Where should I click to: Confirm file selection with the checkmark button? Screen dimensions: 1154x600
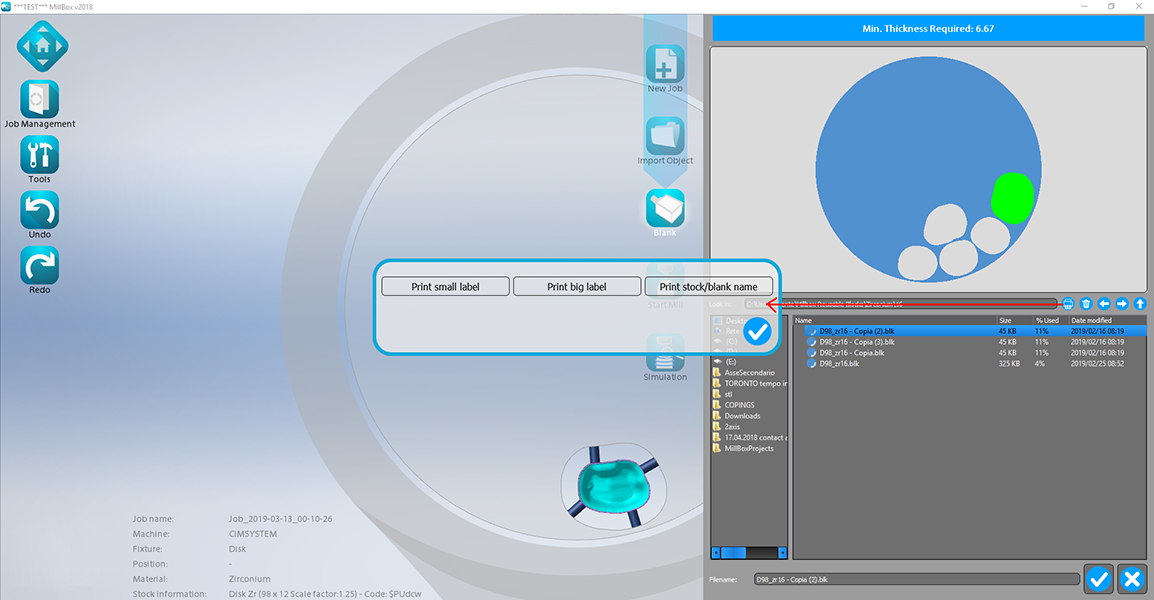(1099, 579)
